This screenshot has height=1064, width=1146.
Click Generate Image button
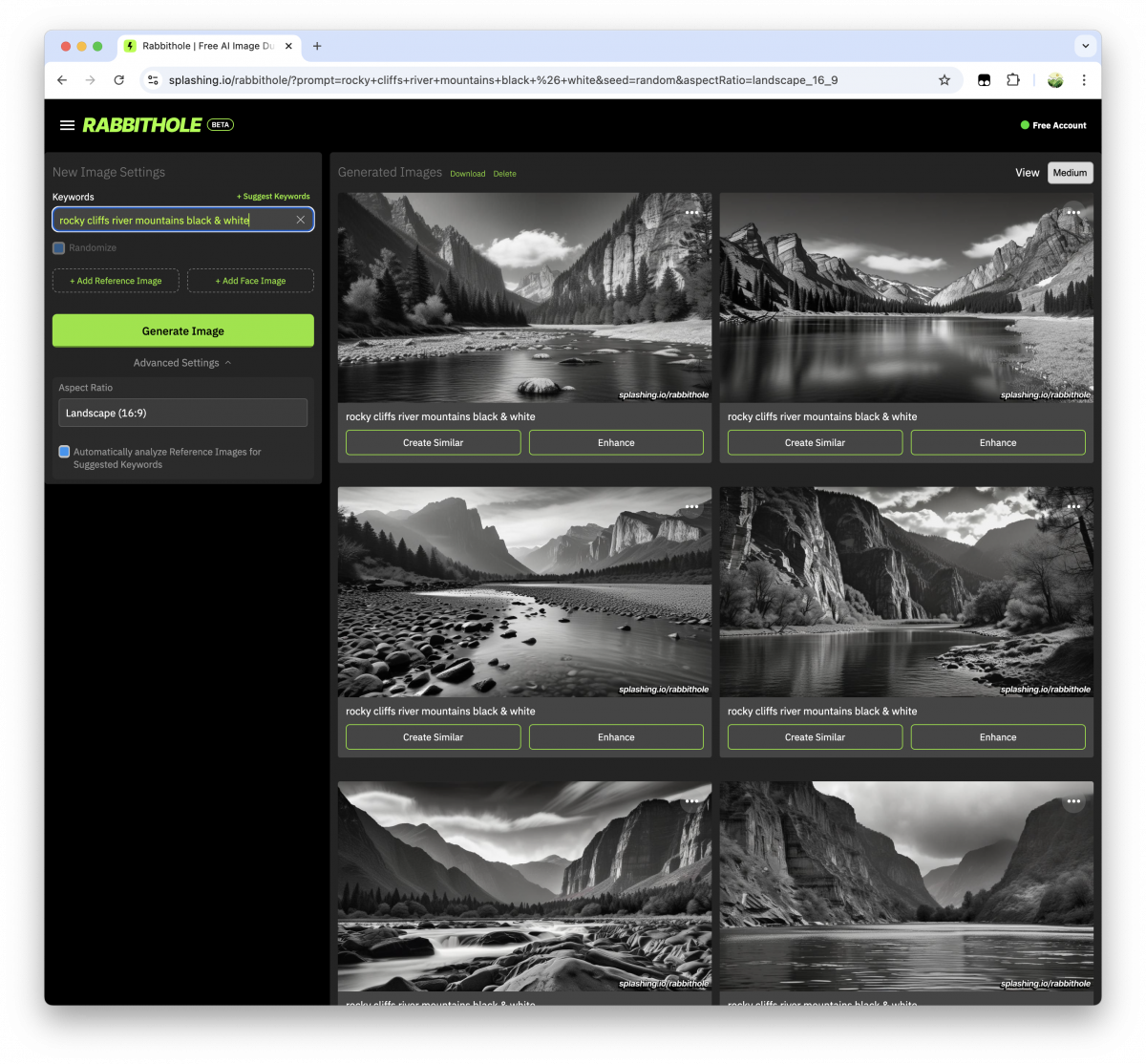click(182, 330)
